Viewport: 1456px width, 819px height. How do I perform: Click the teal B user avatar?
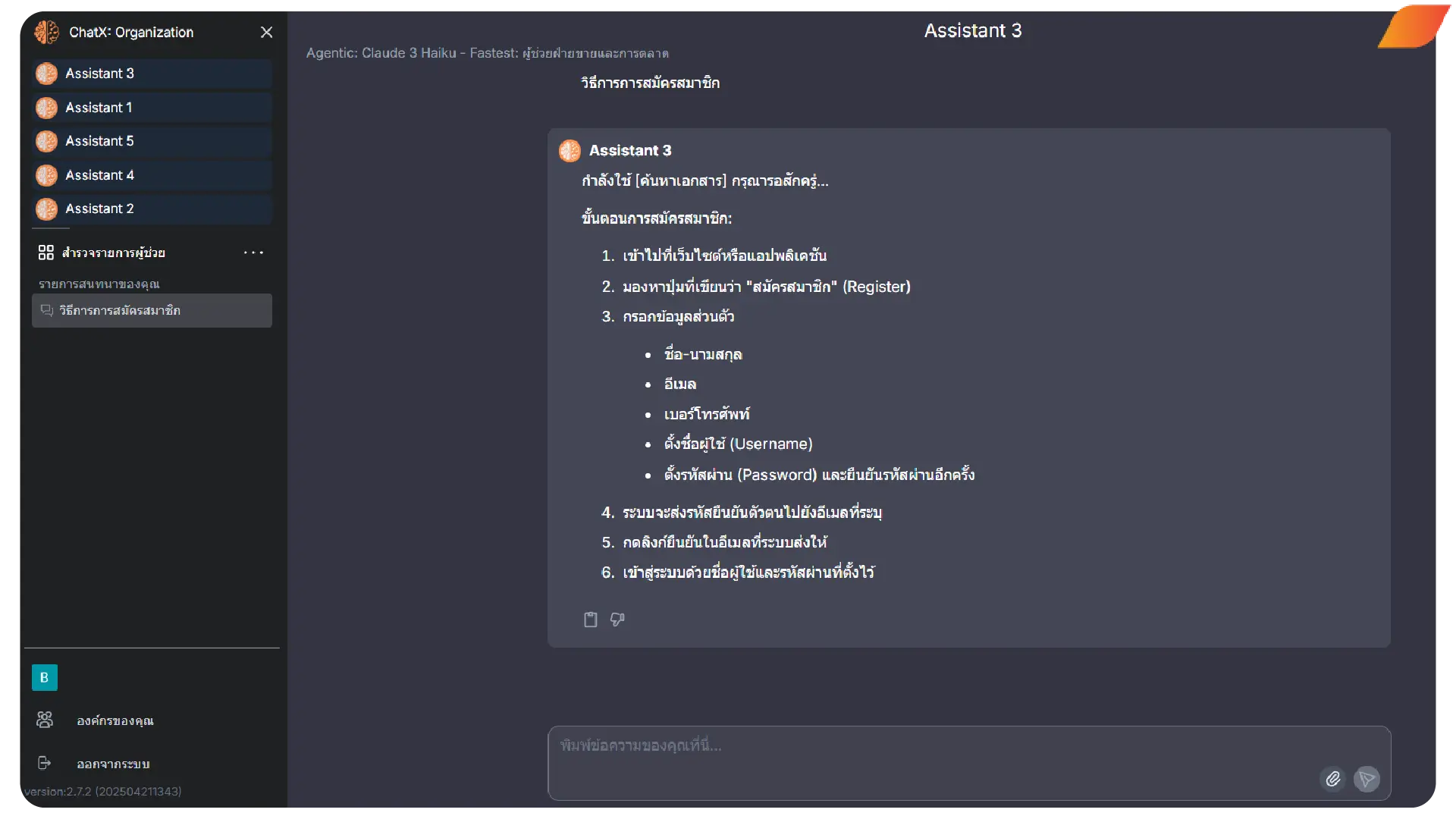[x=44, y=677]
